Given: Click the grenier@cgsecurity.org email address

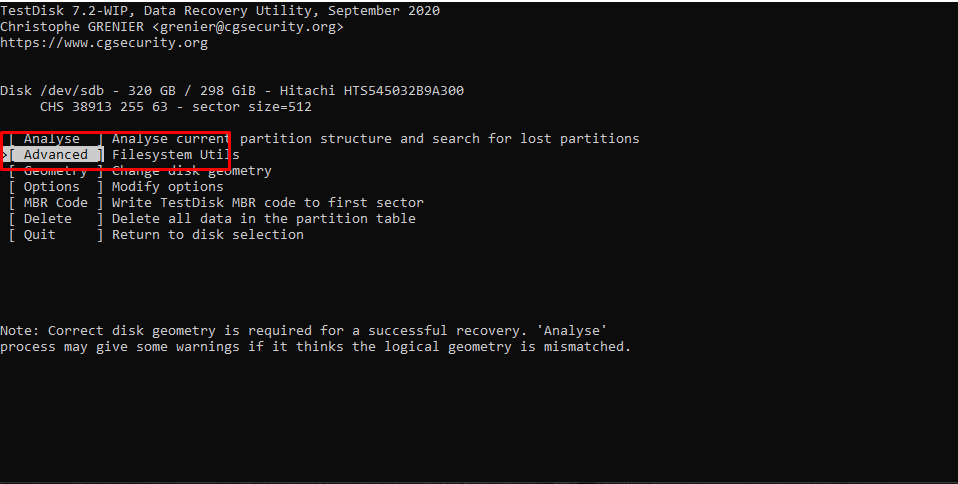Looking at the screenshot, I should 247,27.
